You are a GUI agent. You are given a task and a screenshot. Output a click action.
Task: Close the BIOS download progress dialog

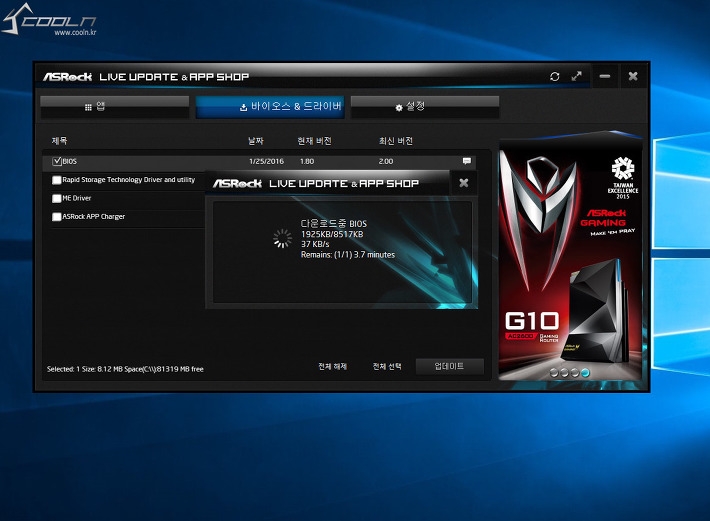464,183
